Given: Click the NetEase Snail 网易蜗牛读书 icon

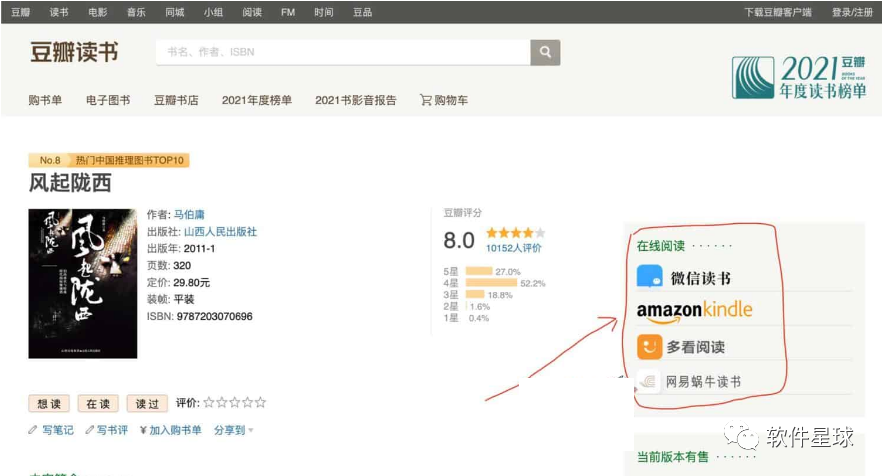Looking at the screenshot, I should [x=649, y=381].
